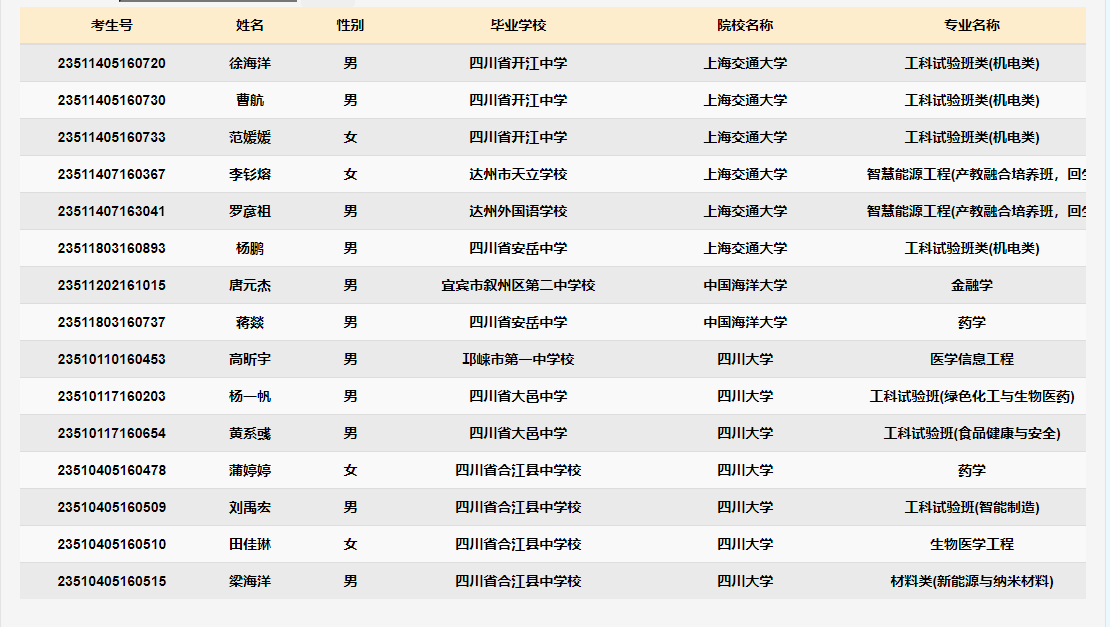Viewport: 1110px width, 627px height.
Task: Click gender 女 in 范媛媛's row
Action: click(350, 137)
